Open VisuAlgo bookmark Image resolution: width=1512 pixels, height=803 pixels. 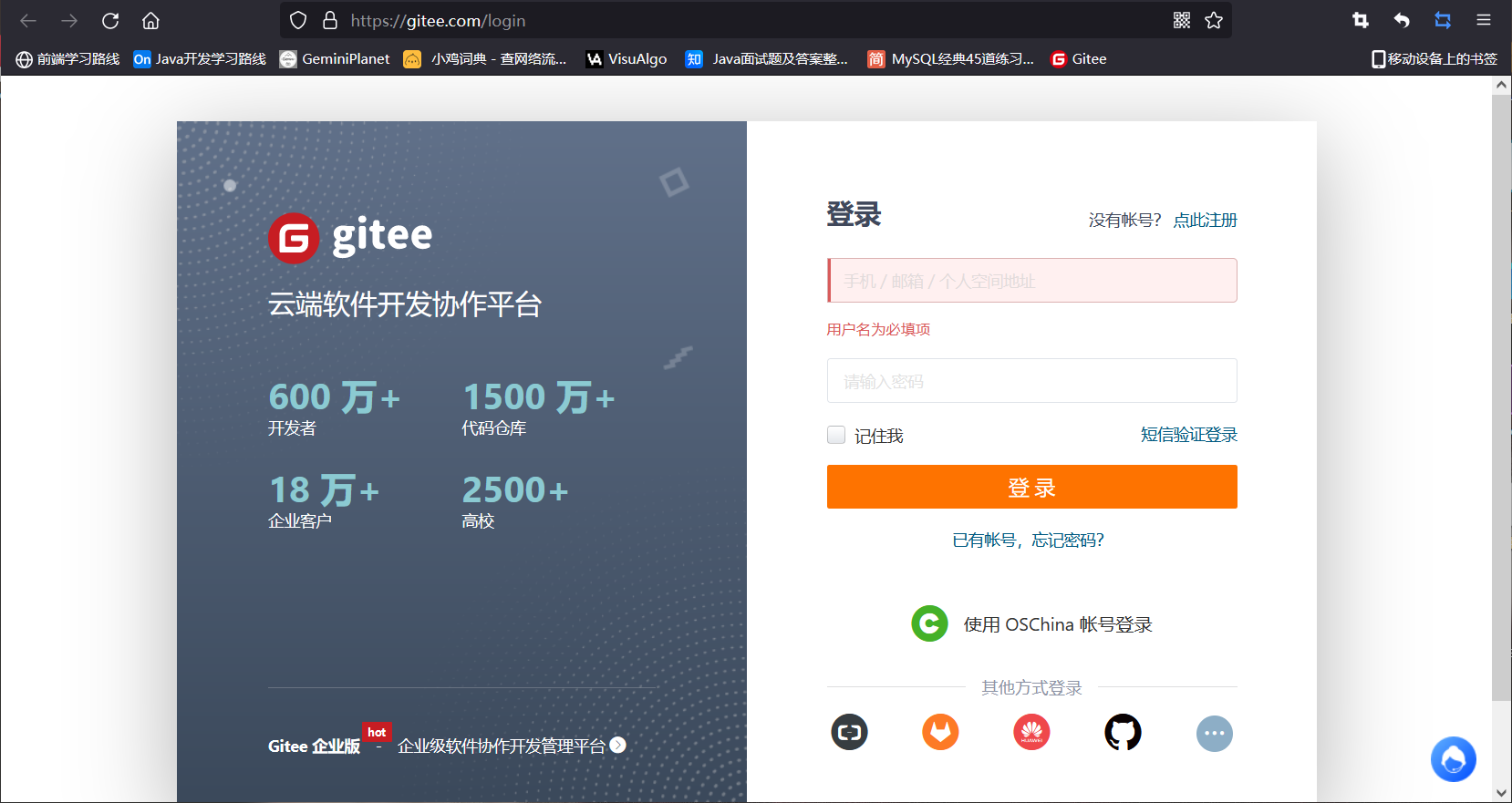627,58
